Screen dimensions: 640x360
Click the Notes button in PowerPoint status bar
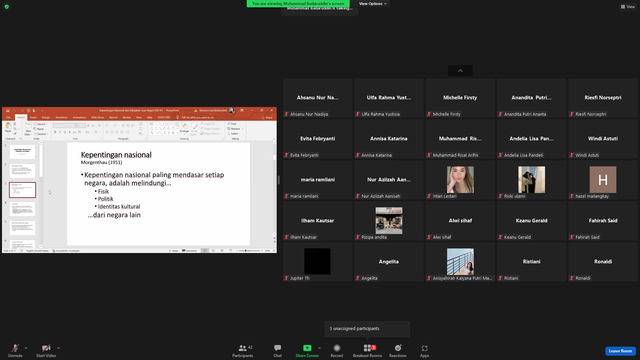(173, 251)
